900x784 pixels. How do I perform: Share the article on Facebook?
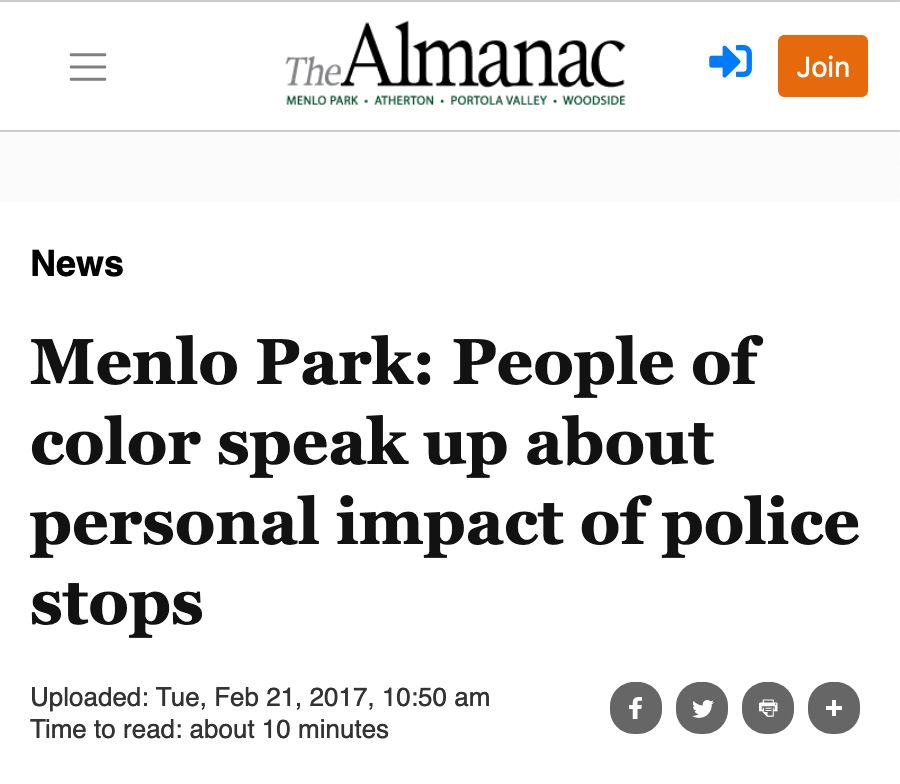click(x=636, y=708)
